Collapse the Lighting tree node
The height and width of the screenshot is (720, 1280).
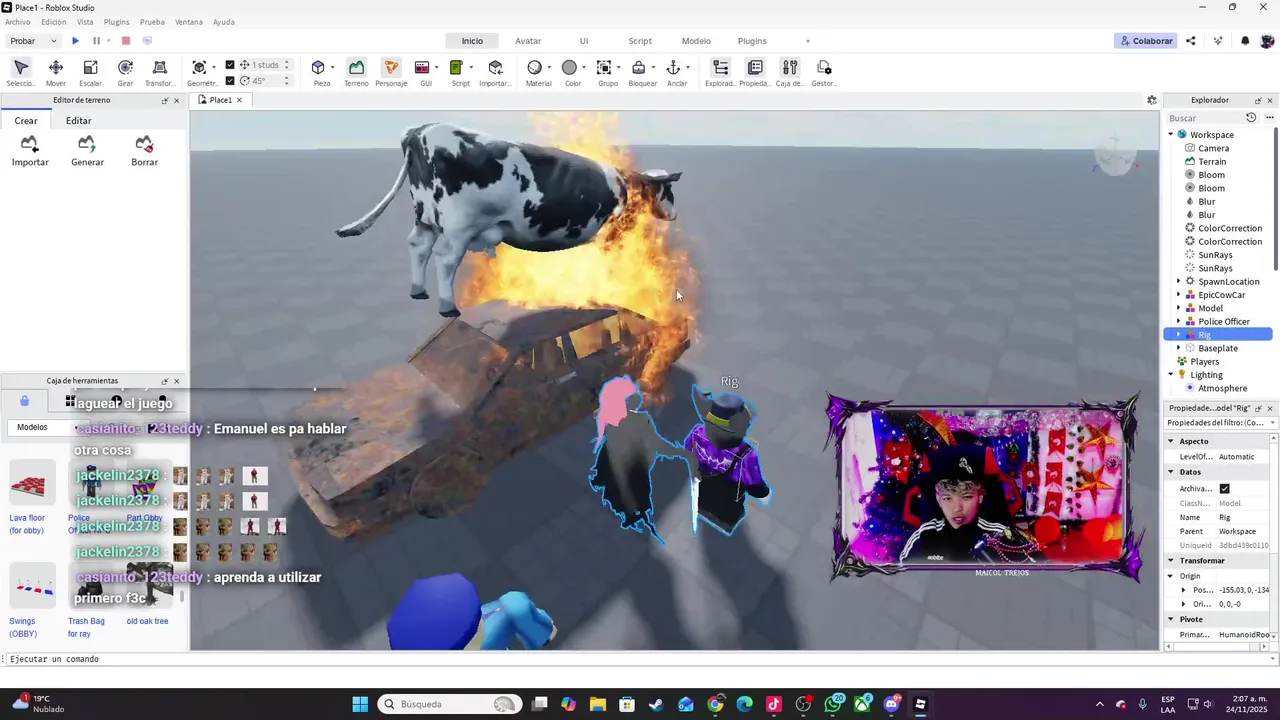coord(1171,375)
